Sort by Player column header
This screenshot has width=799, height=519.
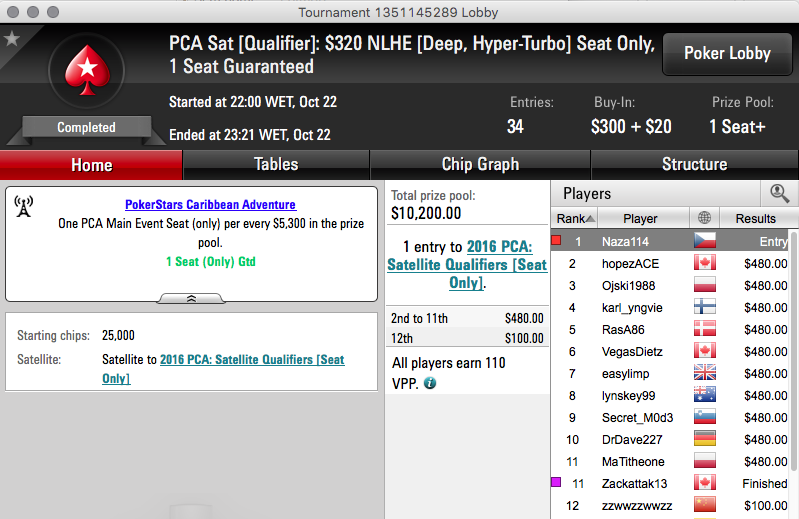(x=643, y=218)
